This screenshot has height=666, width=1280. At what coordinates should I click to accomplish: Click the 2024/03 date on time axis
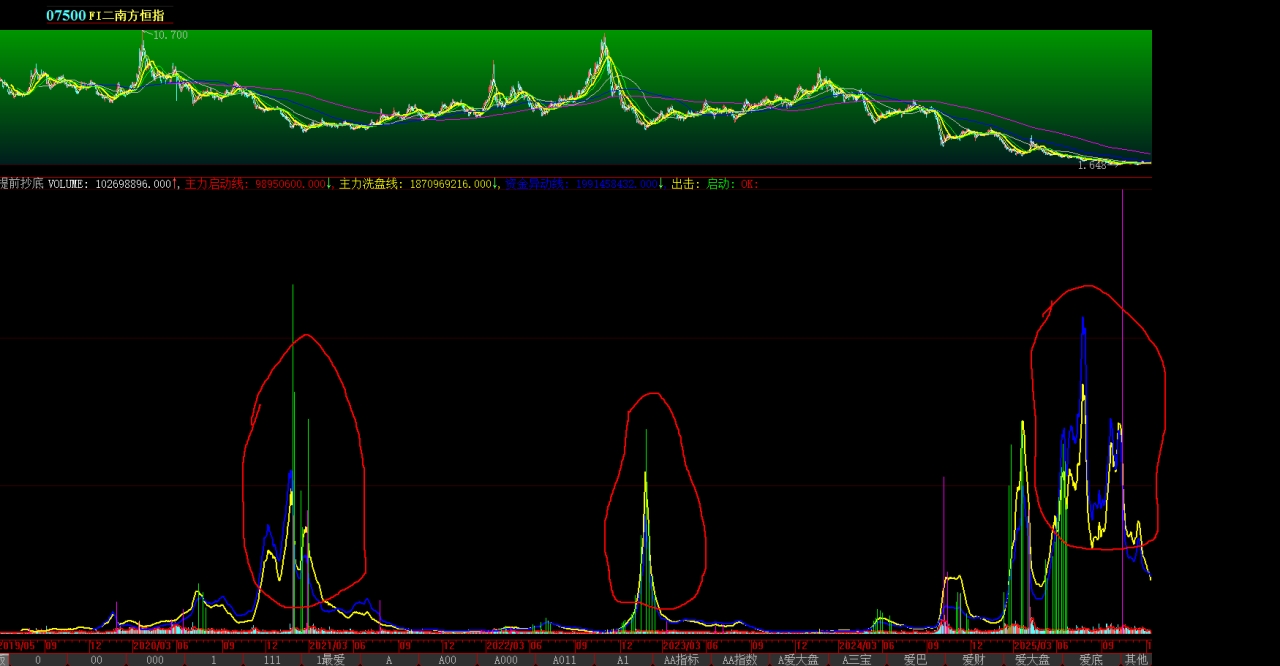(x=857, y=646)
